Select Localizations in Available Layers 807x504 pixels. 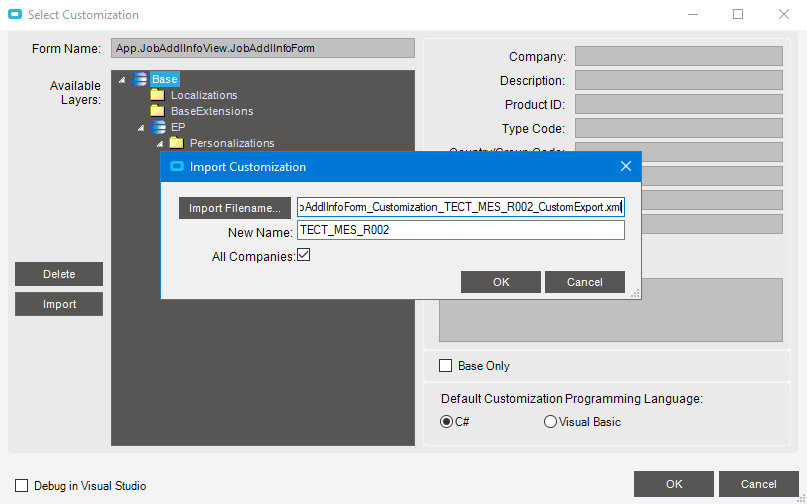(x=204, y=95)
